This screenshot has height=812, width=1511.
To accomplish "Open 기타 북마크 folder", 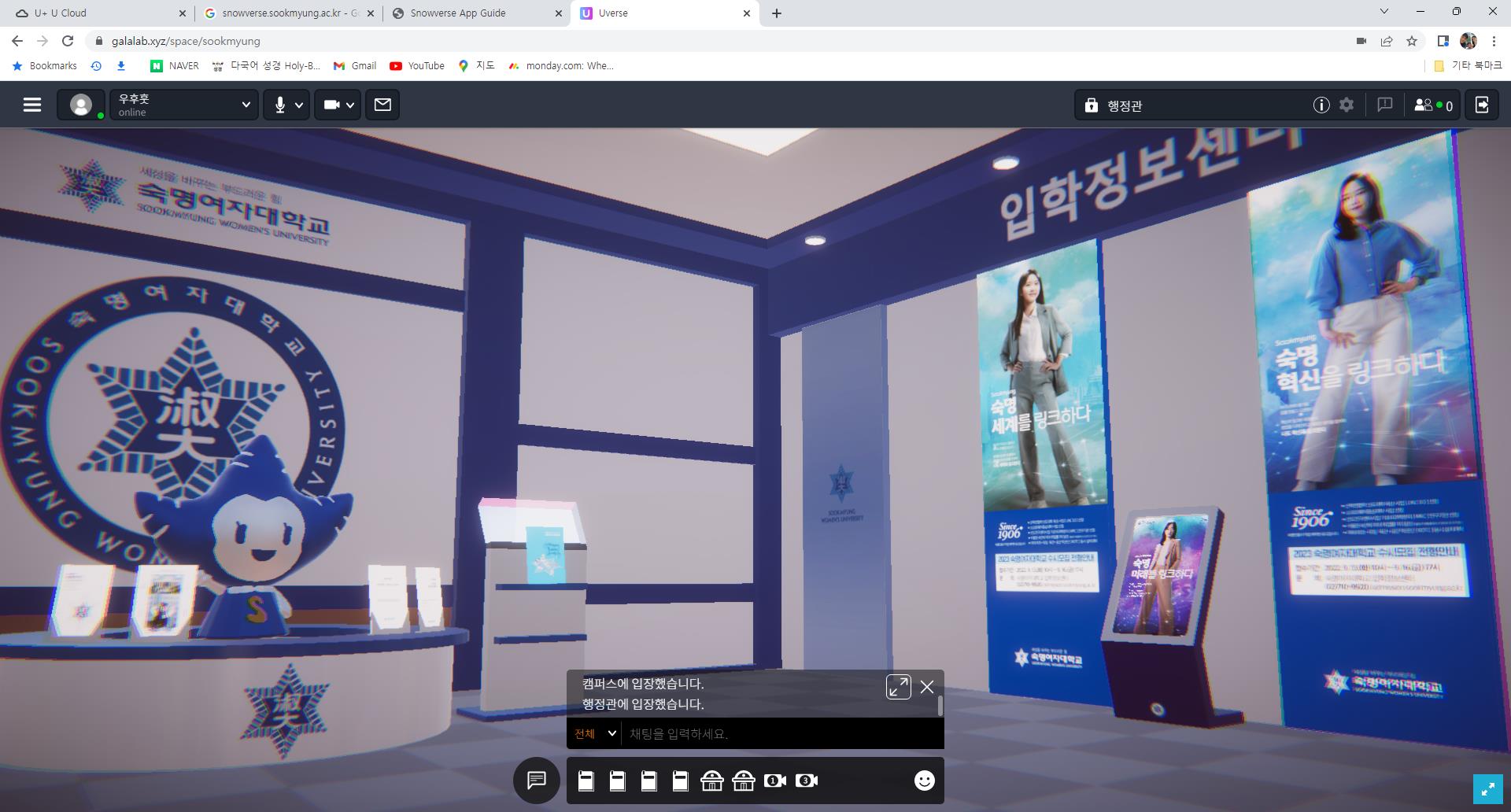I will click(1468, 66).
